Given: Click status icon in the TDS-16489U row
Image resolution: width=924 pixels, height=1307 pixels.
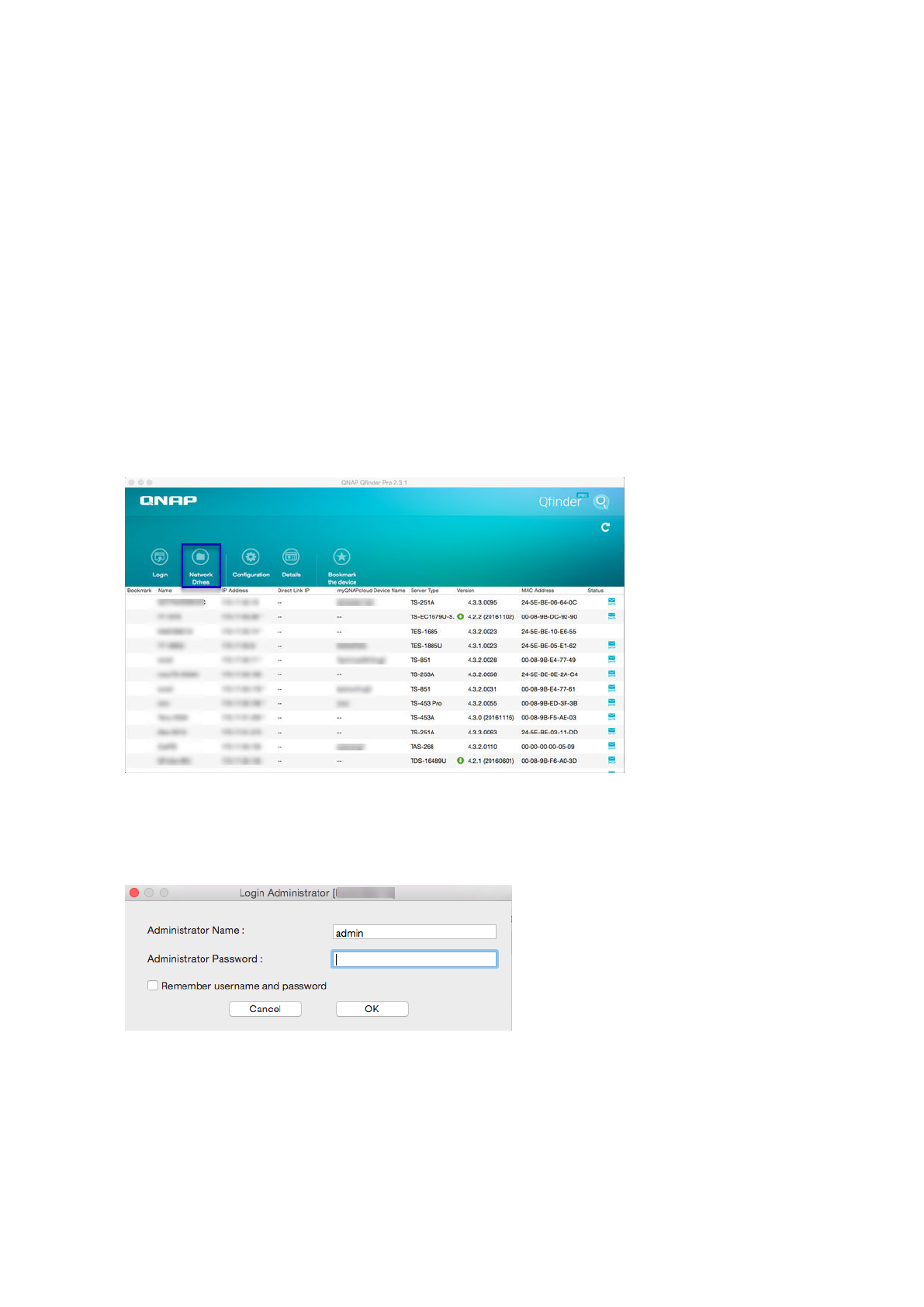Looking at the screenshot, I should [x=611, y=761].
